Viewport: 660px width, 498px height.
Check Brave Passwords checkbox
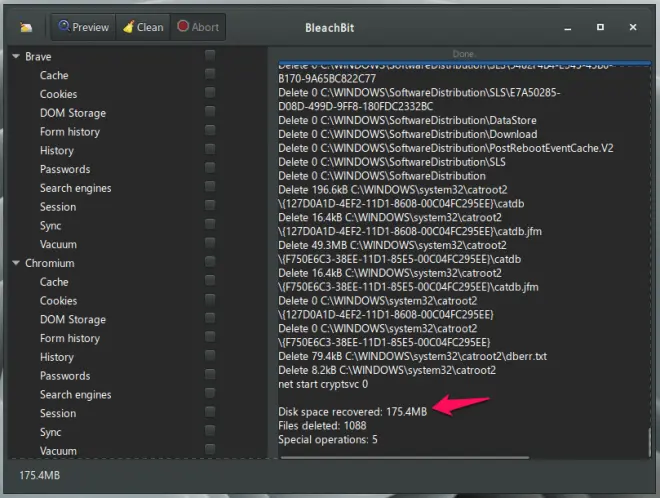210,168
